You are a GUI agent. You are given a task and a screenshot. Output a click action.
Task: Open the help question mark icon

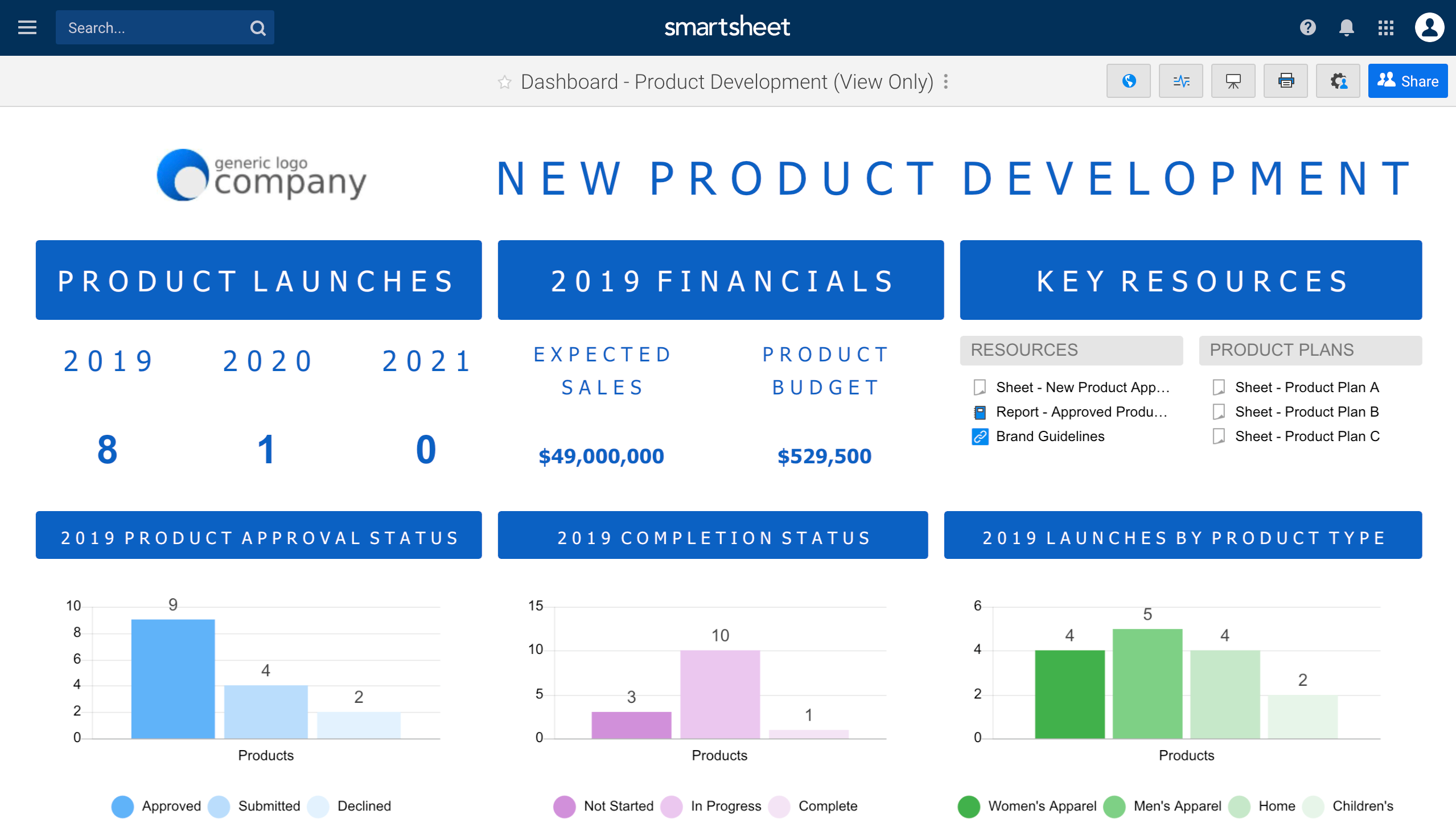click(x=1307, y=27)
